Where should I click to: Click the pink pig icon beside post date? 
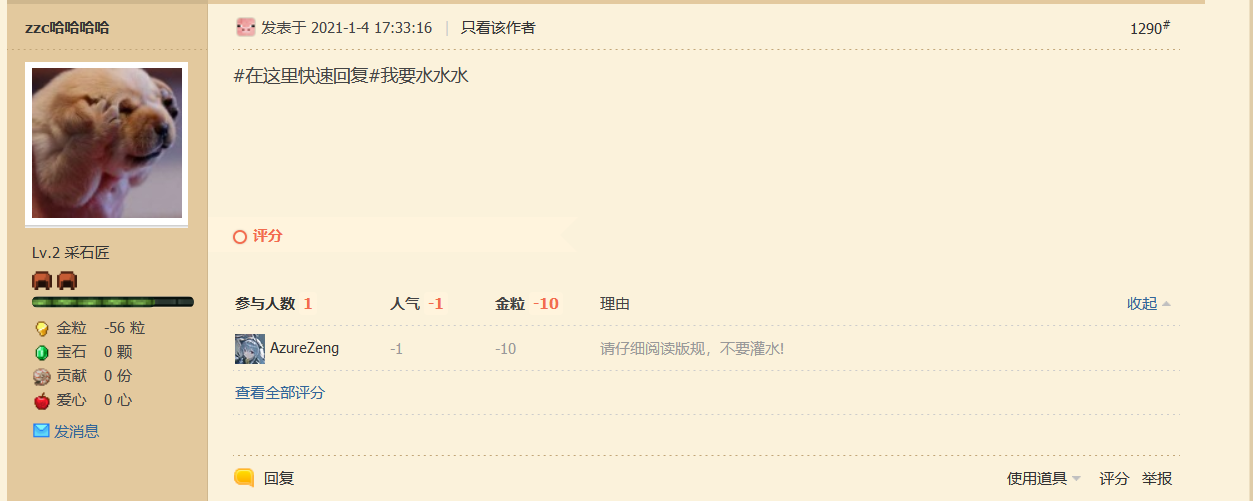click(245, 27)
